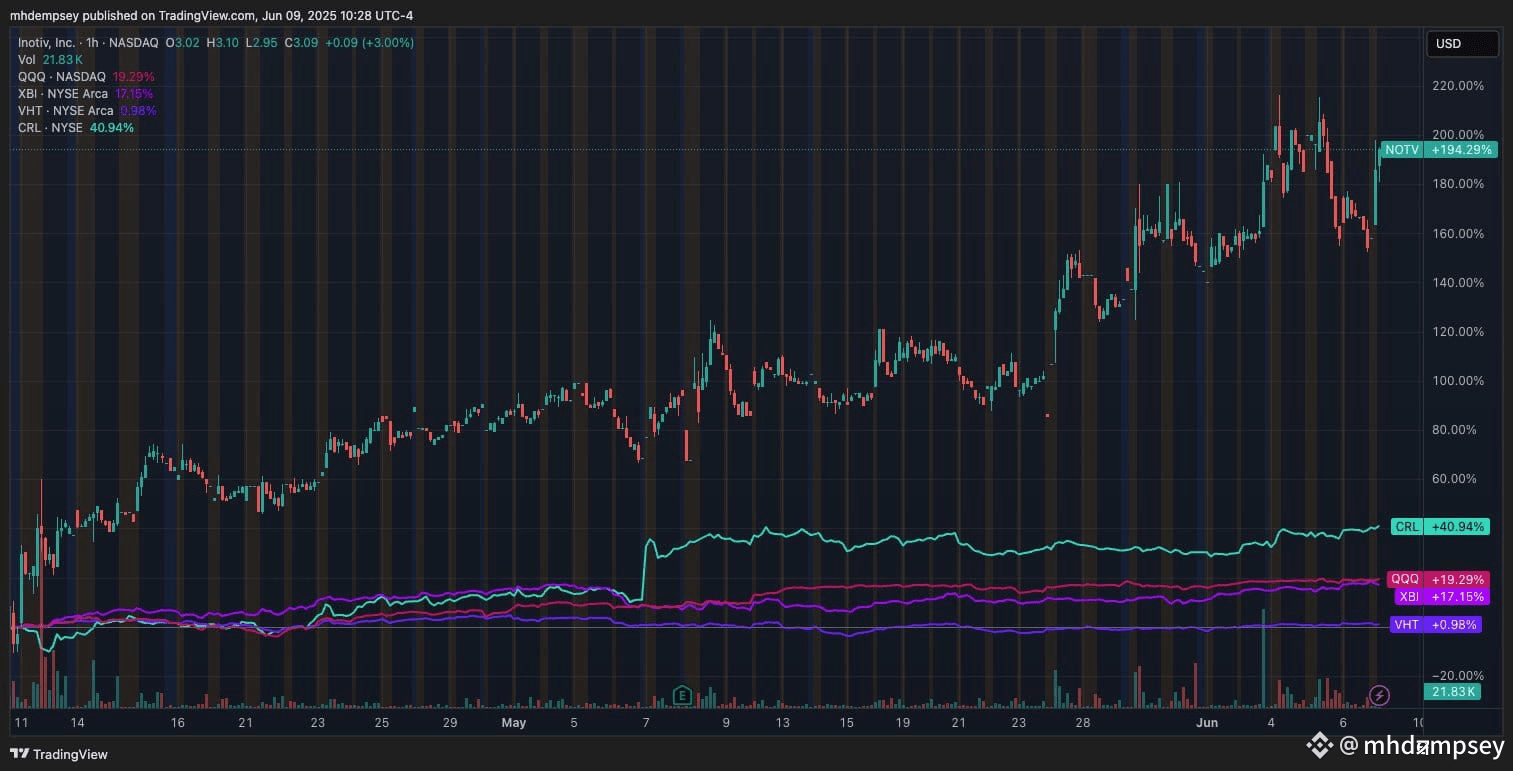Viewport: 1513px width, 771px height.
Task: Click the 29 date label on time axis
Action: coord(450,722)
